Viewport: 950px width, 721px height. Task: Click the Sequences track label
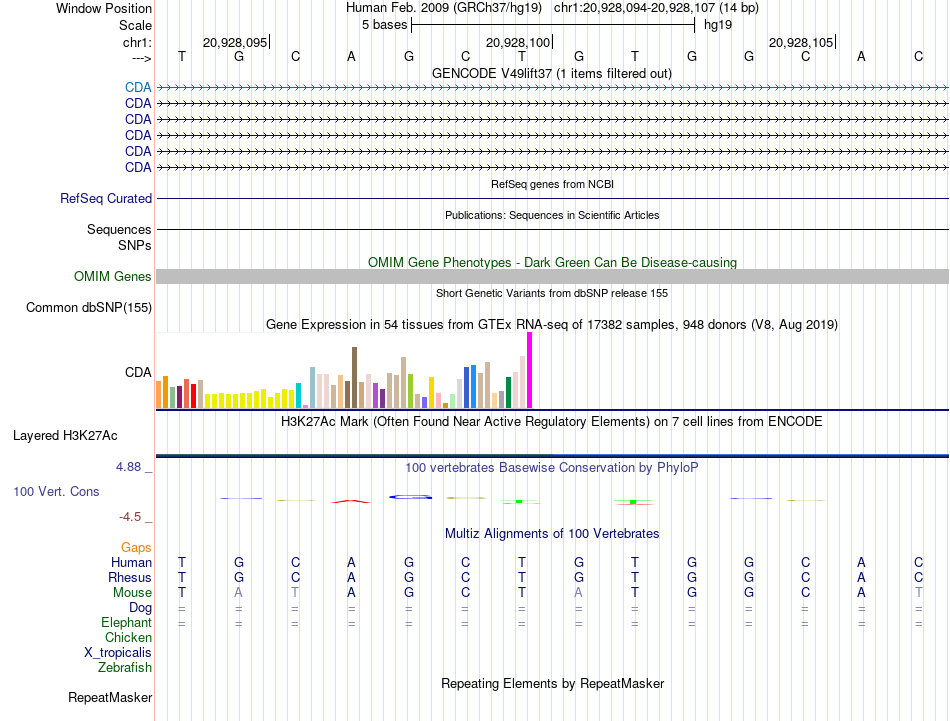(119, 229)
